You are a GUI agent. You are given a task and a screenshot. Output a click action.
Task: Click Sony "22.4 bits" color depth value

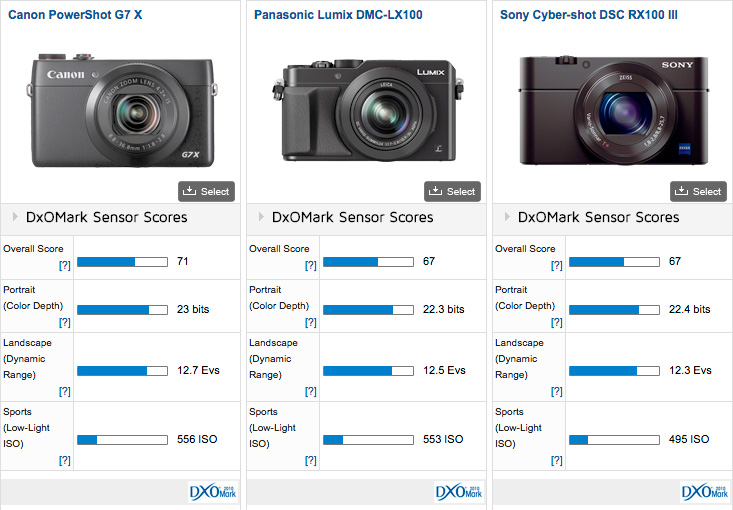tap(690, 309)
